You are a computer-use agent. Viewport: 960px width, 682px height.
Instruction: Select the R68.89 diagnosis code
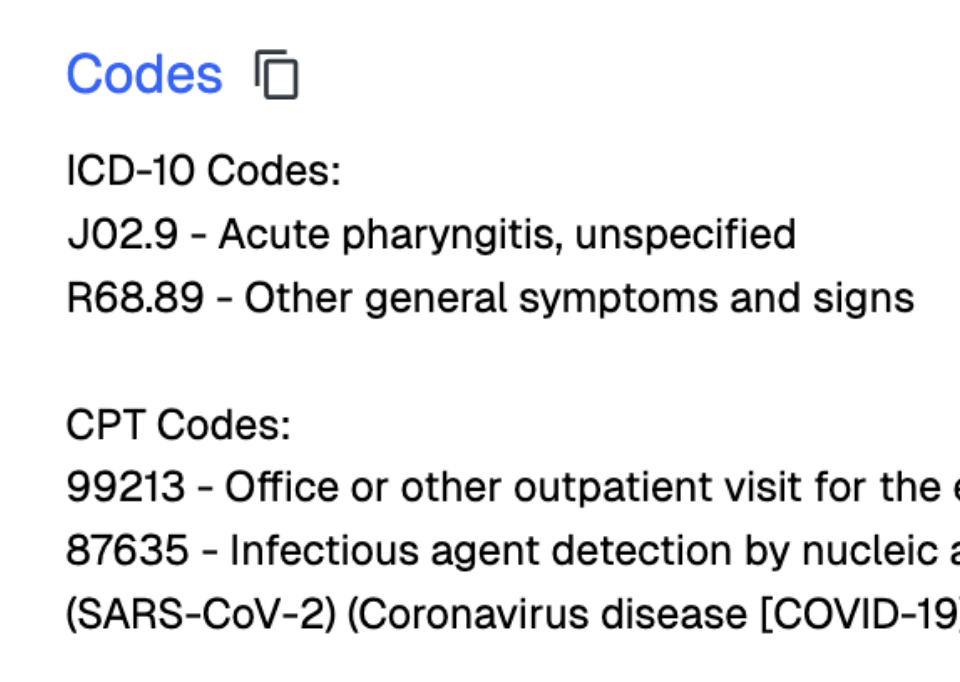tap(135, 298)
